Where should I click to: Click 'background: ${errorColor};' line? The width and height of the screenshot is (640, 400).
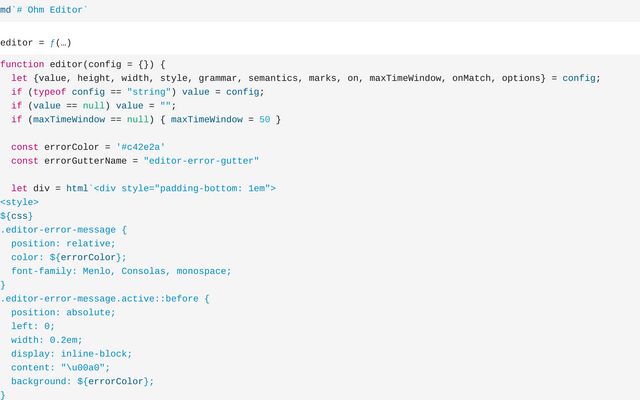[x=82, y=382]
